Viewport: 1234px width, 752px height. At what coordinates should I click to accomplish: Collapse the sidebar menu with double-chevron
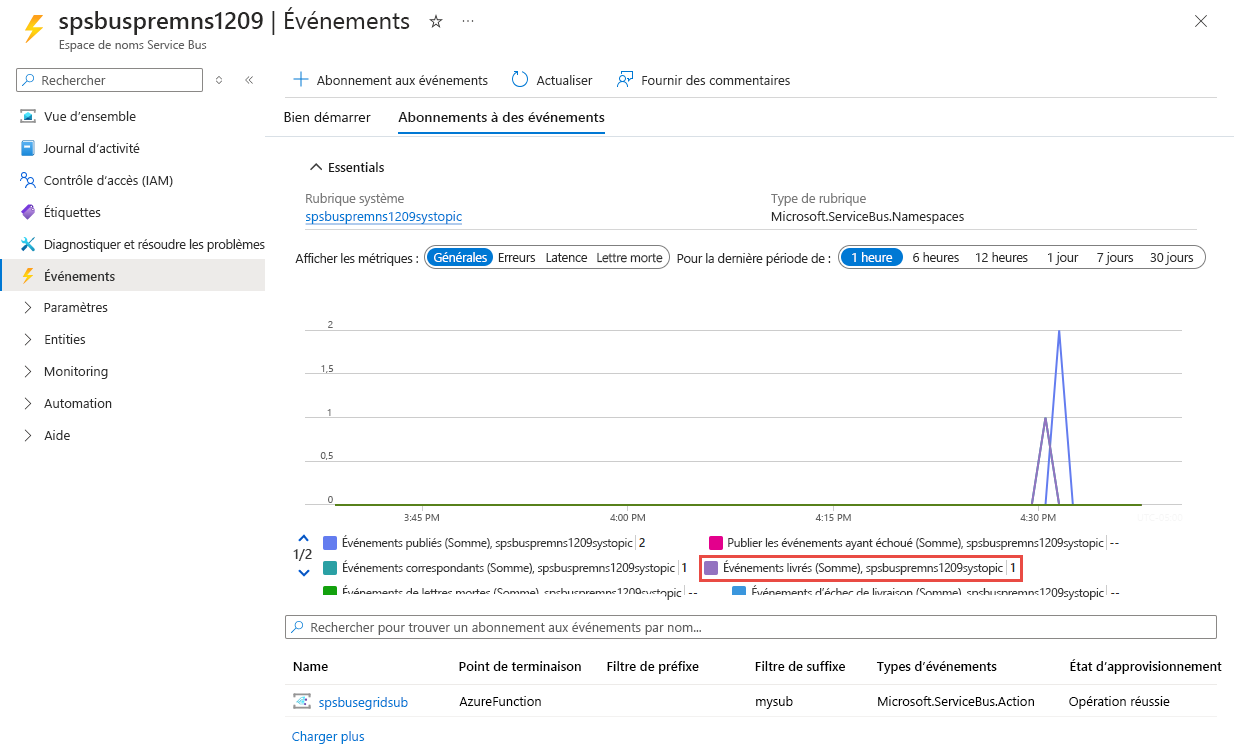point(249,80)
